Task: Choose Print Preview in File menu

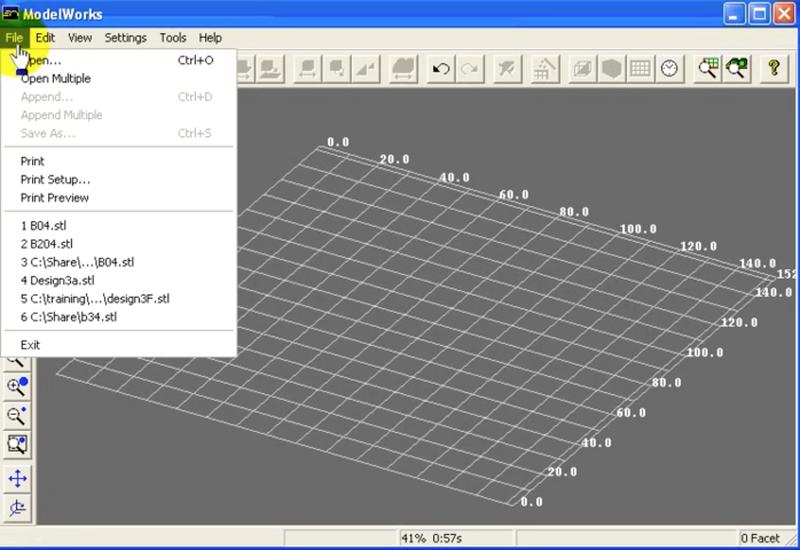Action: [x=55, y=198]
